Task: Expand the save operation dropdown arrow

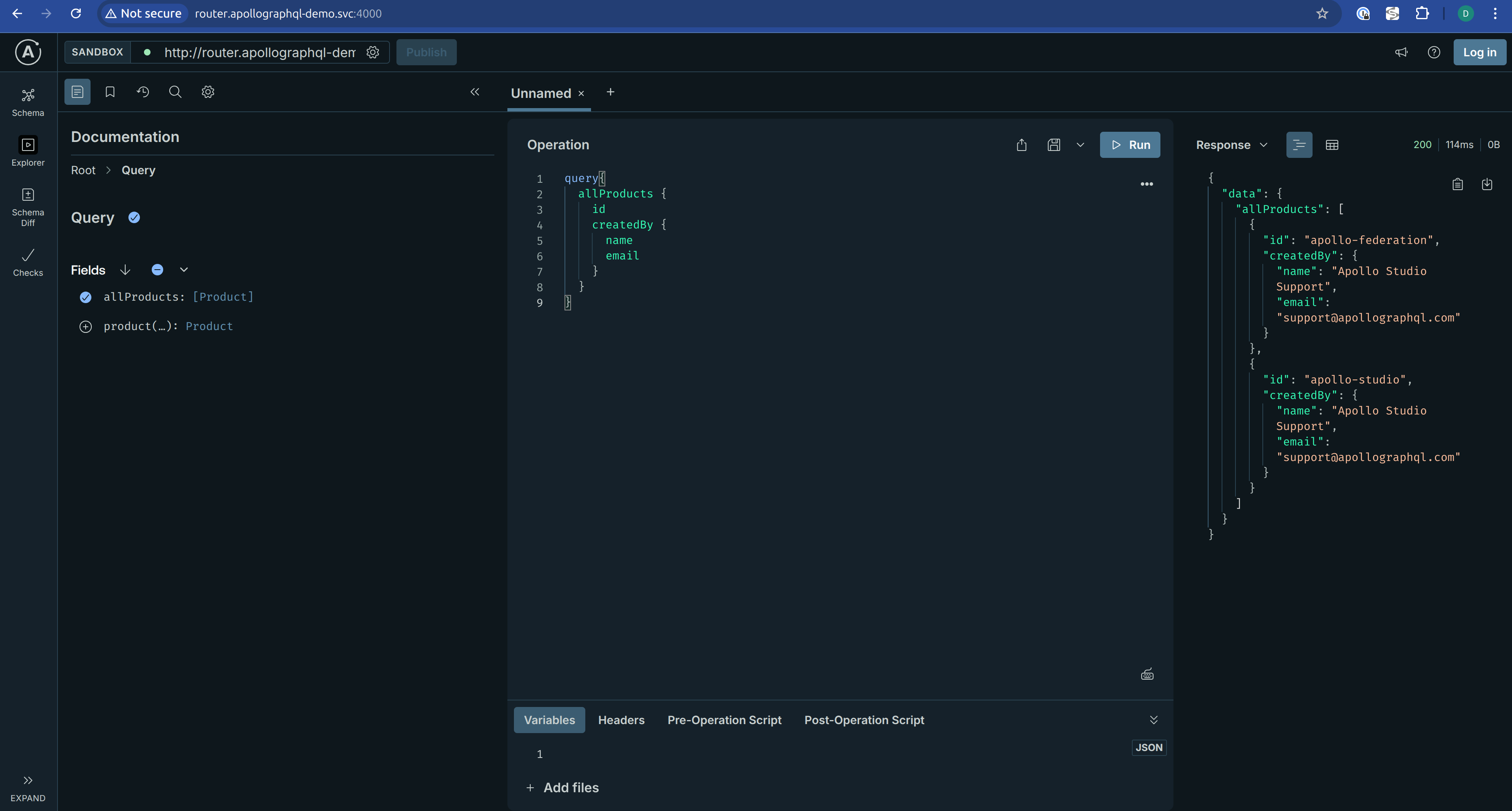Action: coord(1080,145)
